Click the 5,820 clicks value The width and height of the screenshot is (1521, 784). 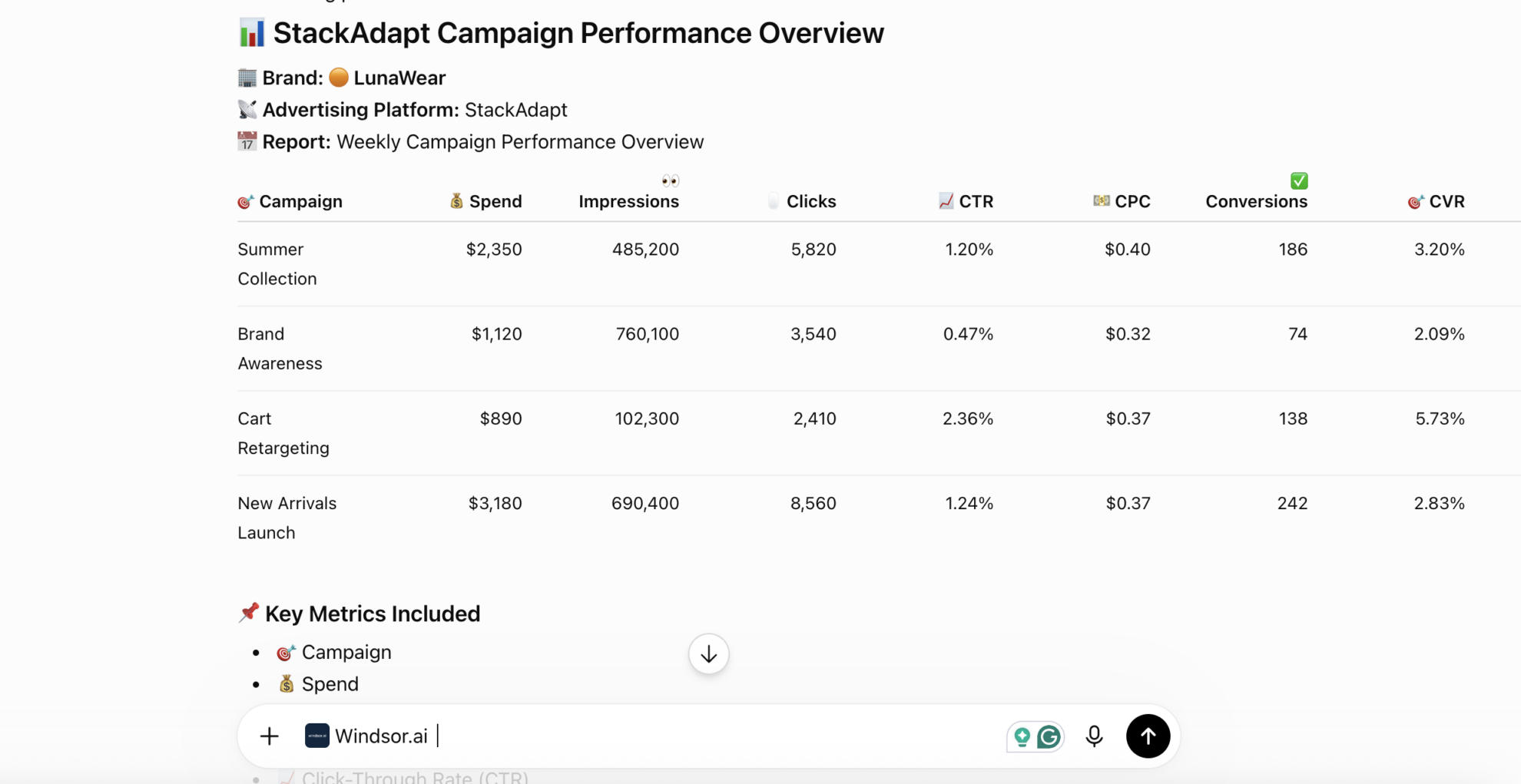tap(814, 250)
